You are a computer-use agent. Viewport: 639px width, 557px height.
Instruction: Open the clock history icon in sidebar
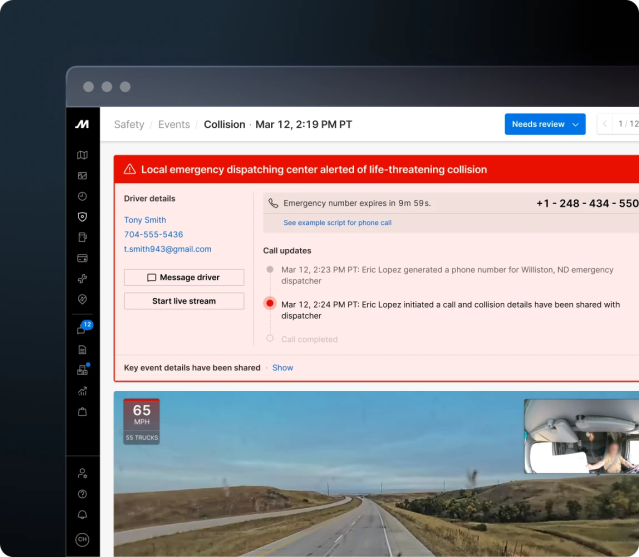82,196
